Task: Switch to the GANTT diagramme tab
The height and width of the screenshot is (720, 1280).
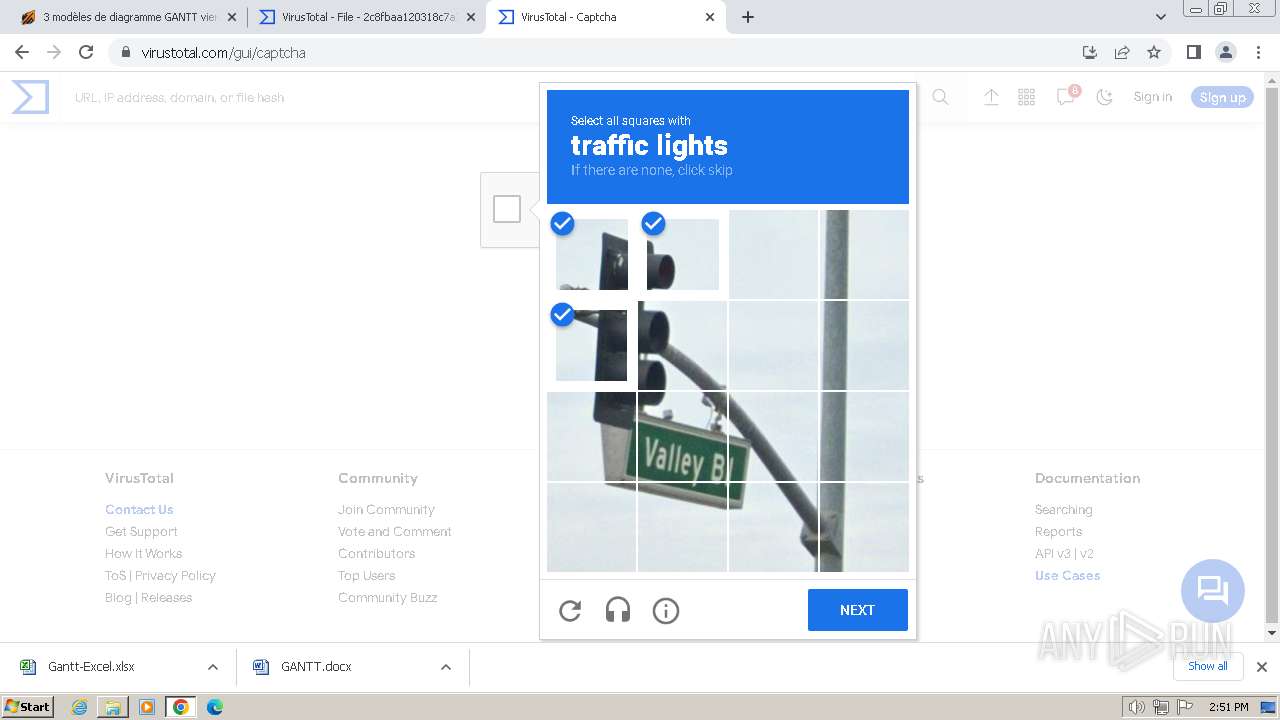Action: 129,17
